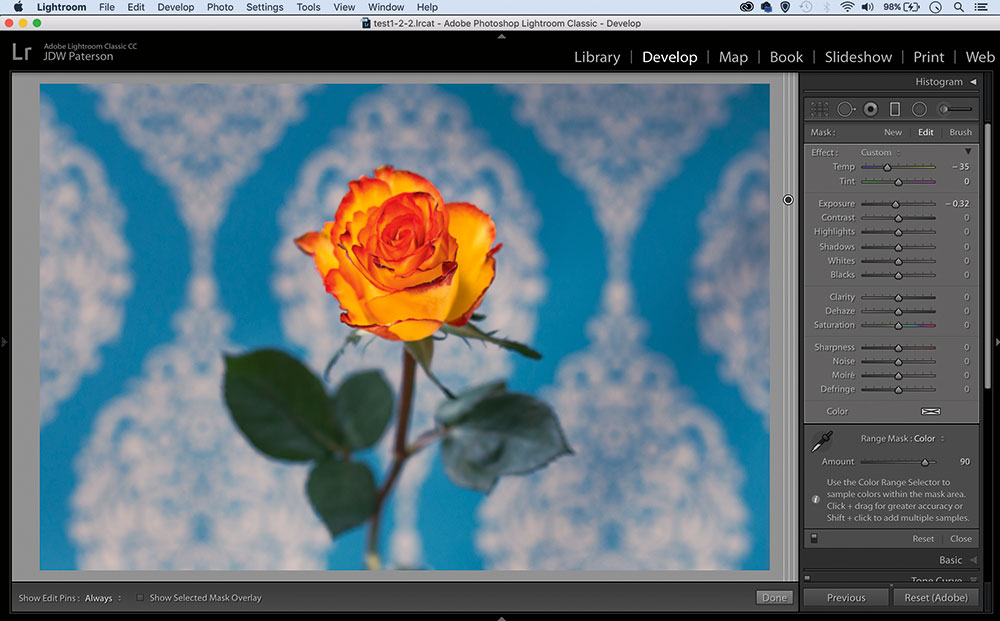The image size is (1000, 621).
Task: Click the Temp value -35 field
Action: coord(960,167)
